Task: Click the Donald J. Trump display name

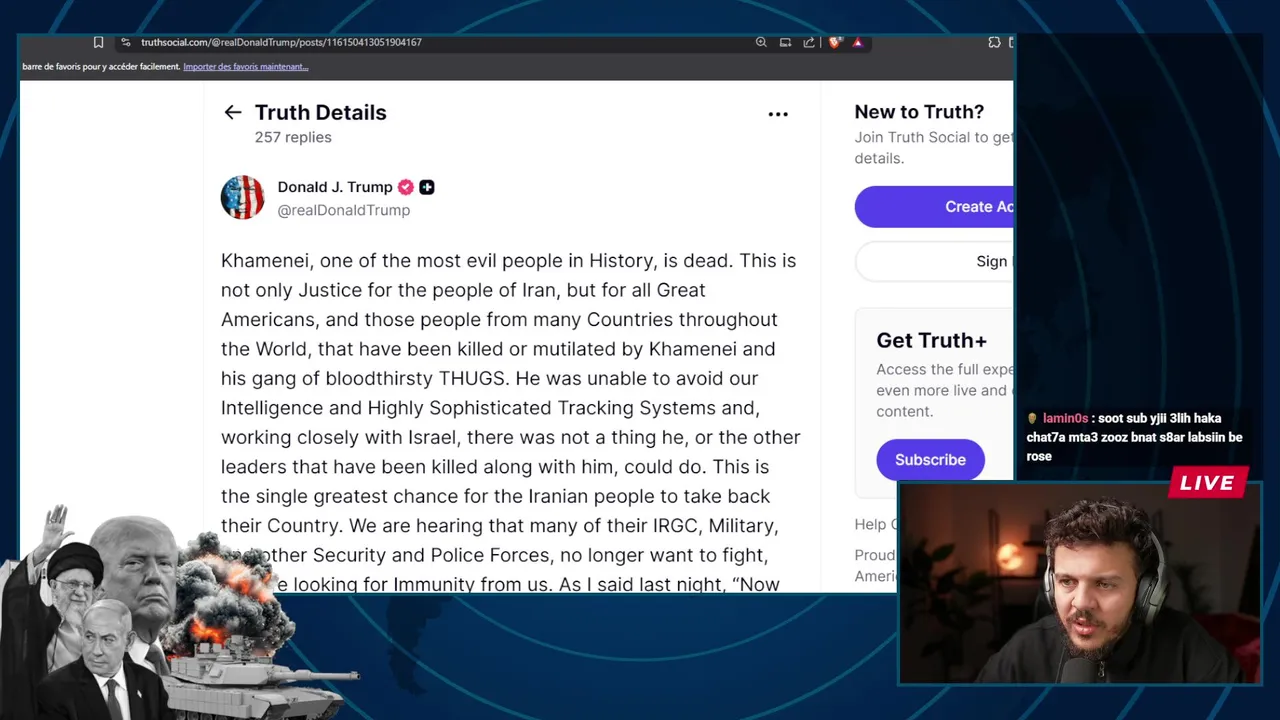Action: coord(335,187)
